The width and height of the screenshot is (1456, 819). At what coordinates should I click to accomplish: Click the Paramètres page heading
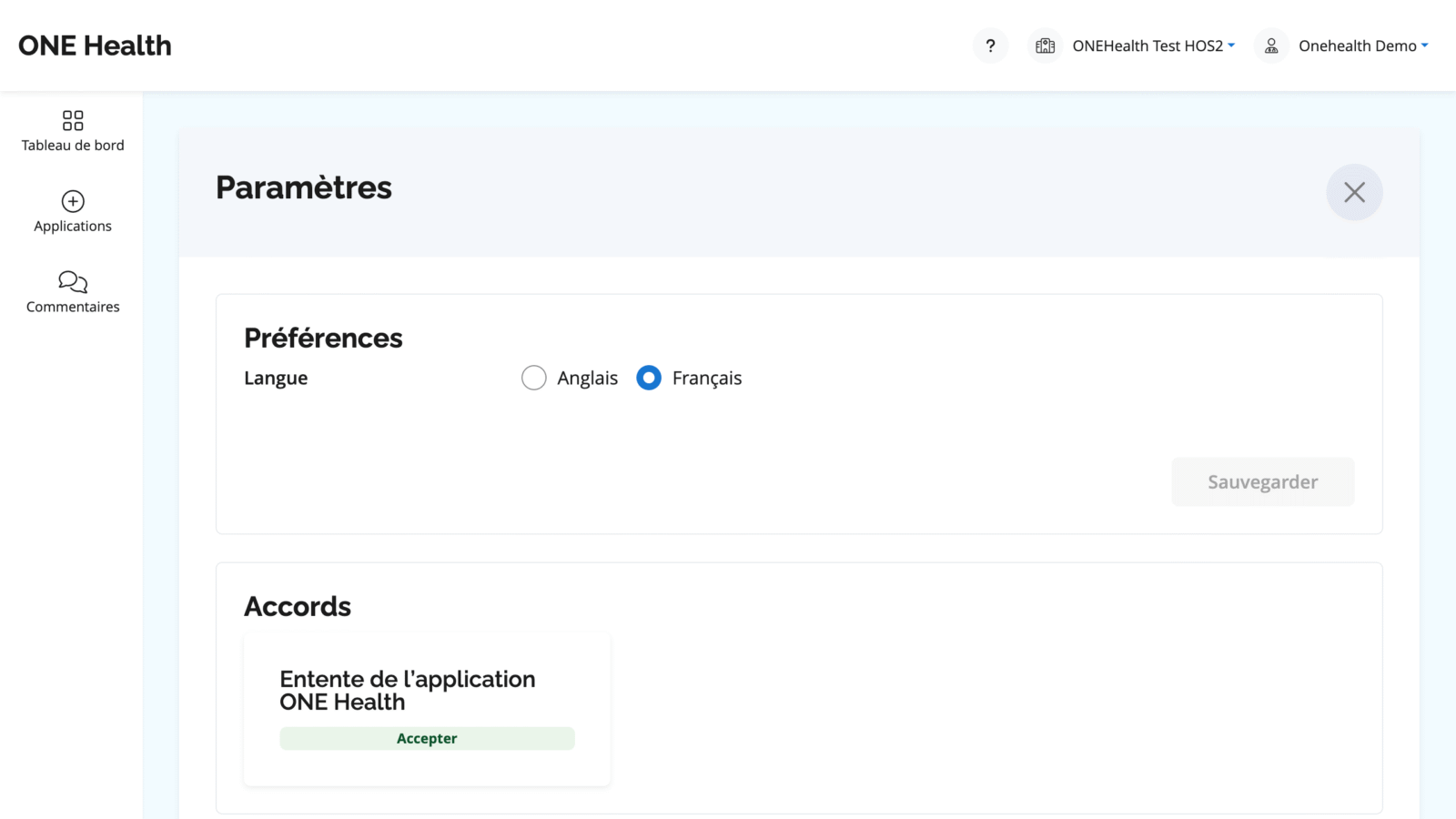(304, 187)
